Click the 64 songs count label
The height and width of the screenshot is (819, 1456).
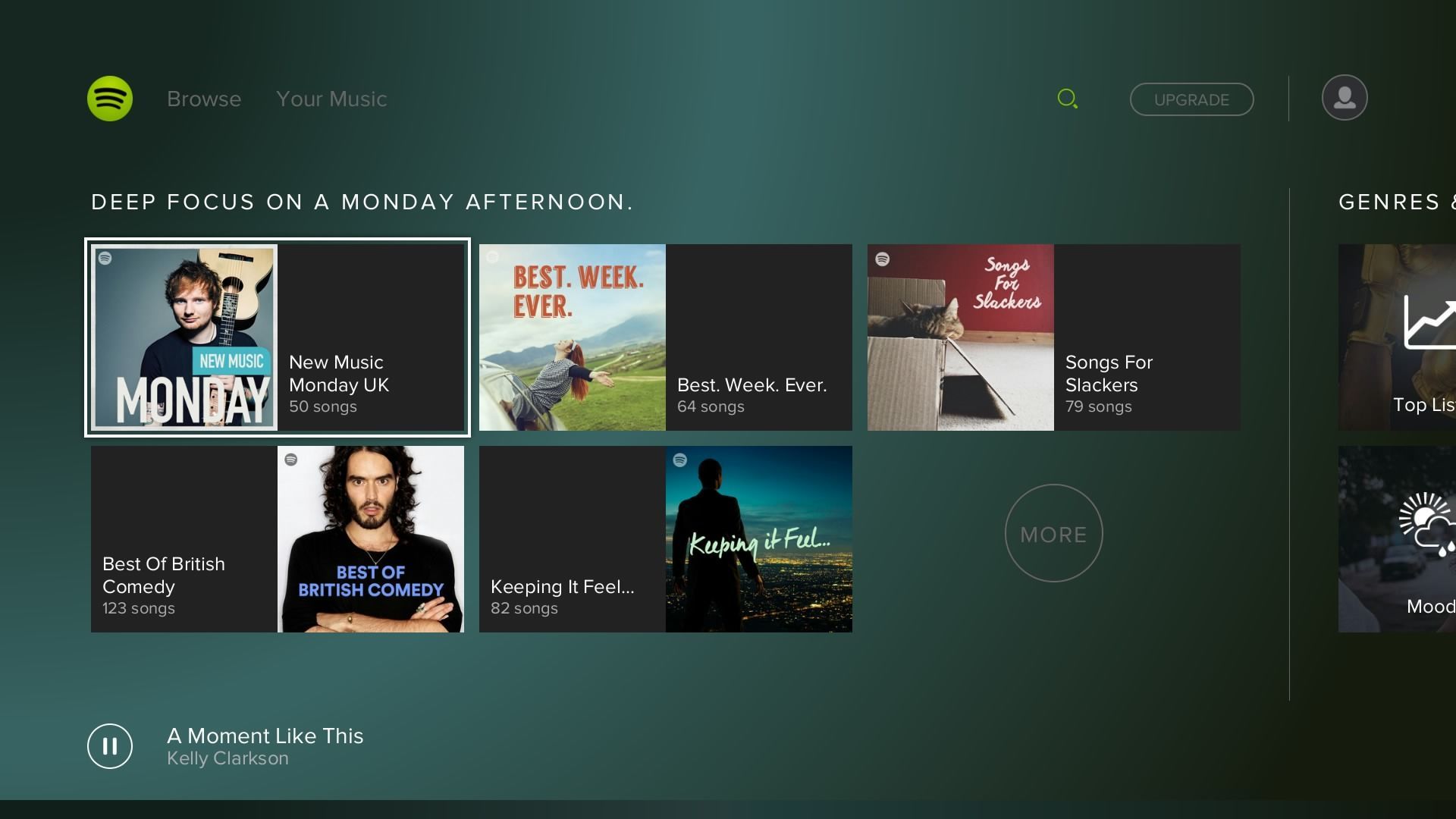(711, 406)
